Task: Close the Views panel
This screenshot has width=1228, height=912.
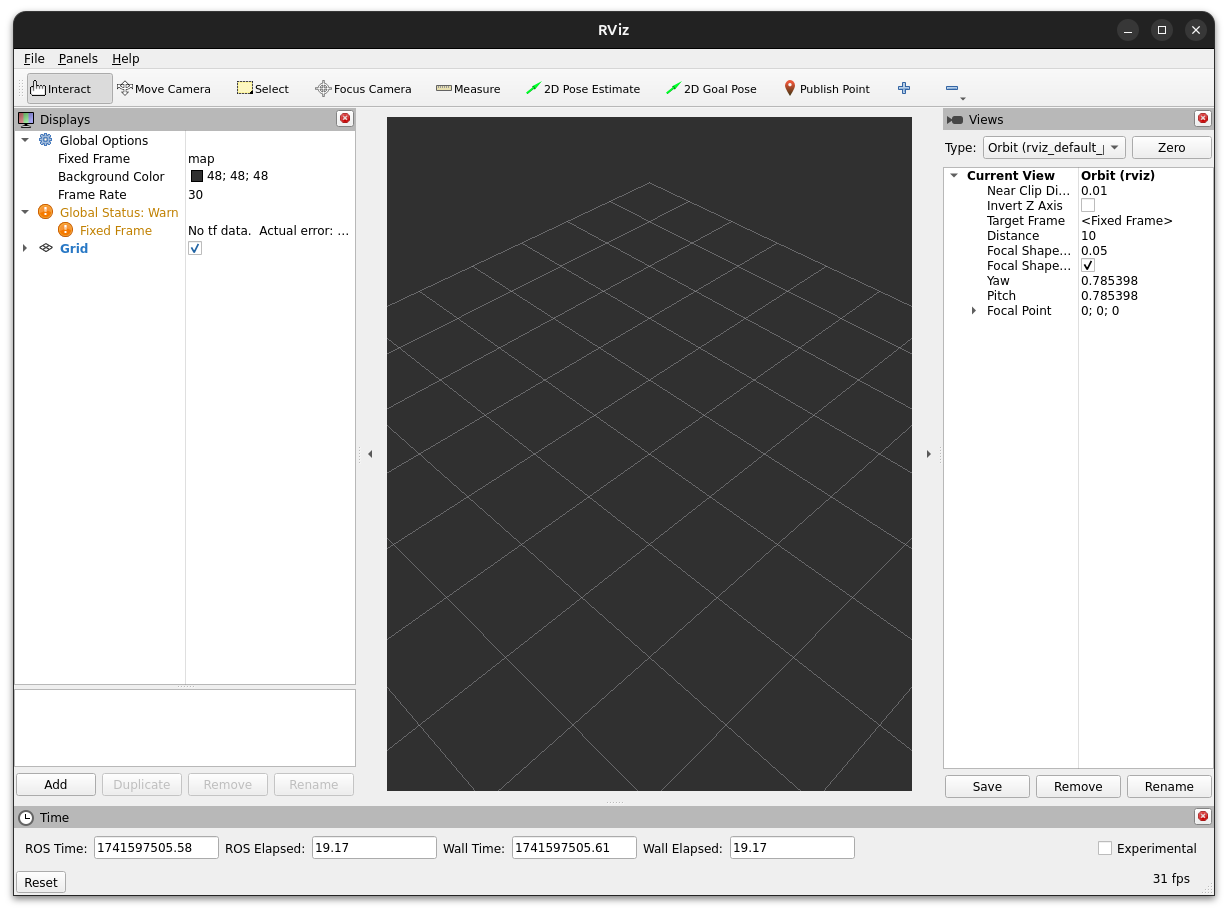Action: click(x=1202, y=118)
